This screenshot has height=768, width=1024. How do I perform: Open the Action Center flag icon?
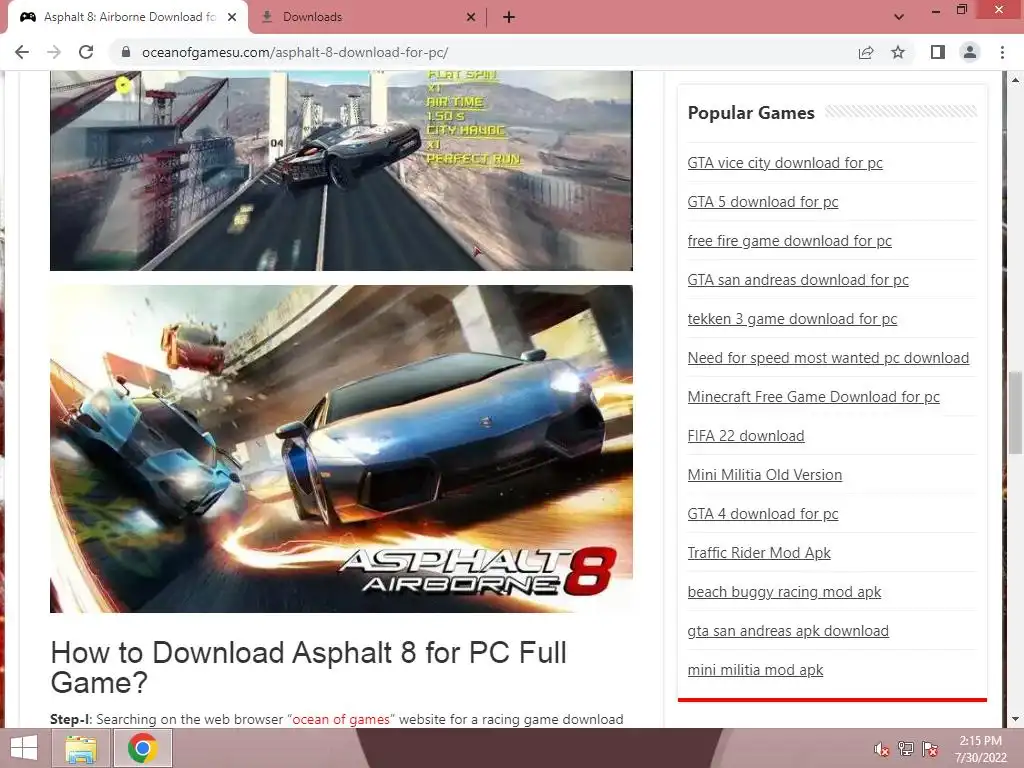pyautogui.click(x=930, y=749)
